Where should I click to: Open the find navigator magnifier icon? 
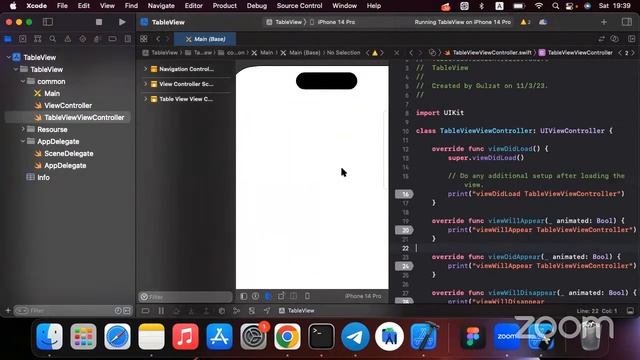[53, 39]
